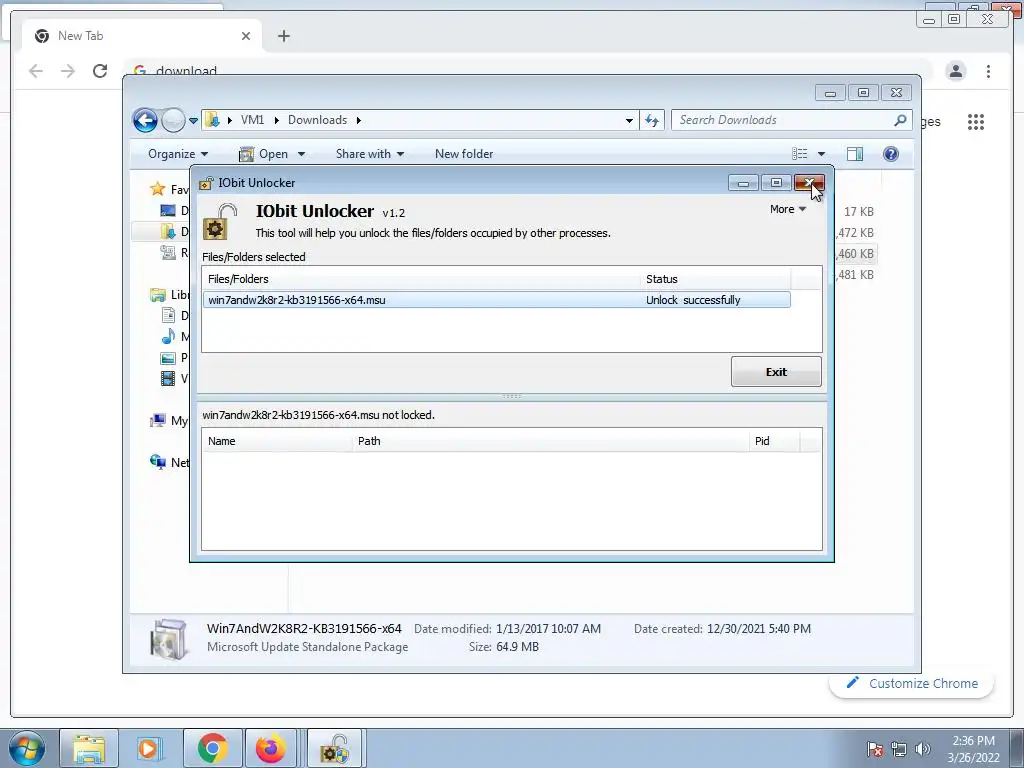Click the Open toolbar button in Explorer
This screenshot has width=1024, height=768.
[264, 154]
